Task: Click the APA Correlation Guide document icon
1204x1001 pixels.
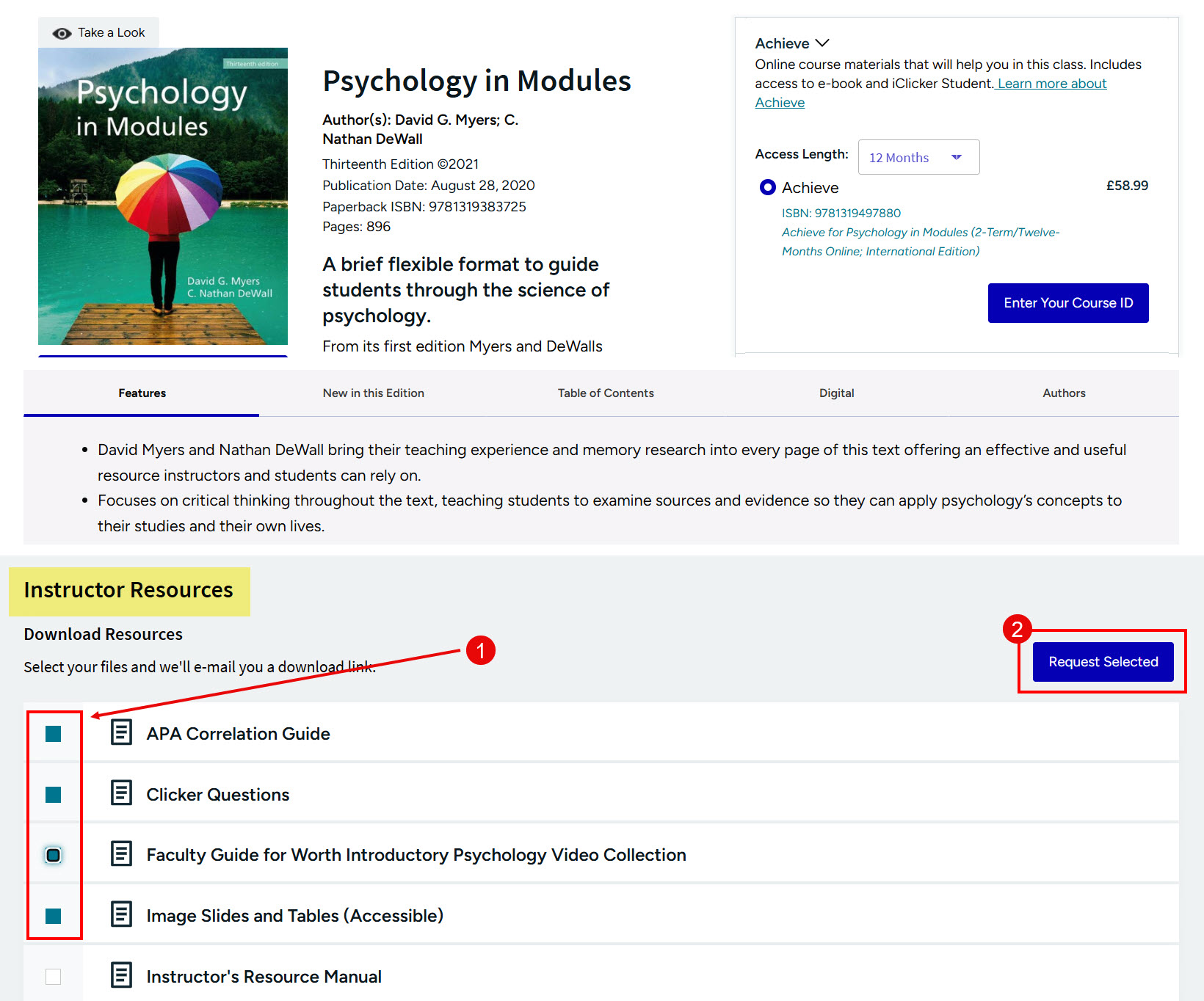Action: [121, 732]
